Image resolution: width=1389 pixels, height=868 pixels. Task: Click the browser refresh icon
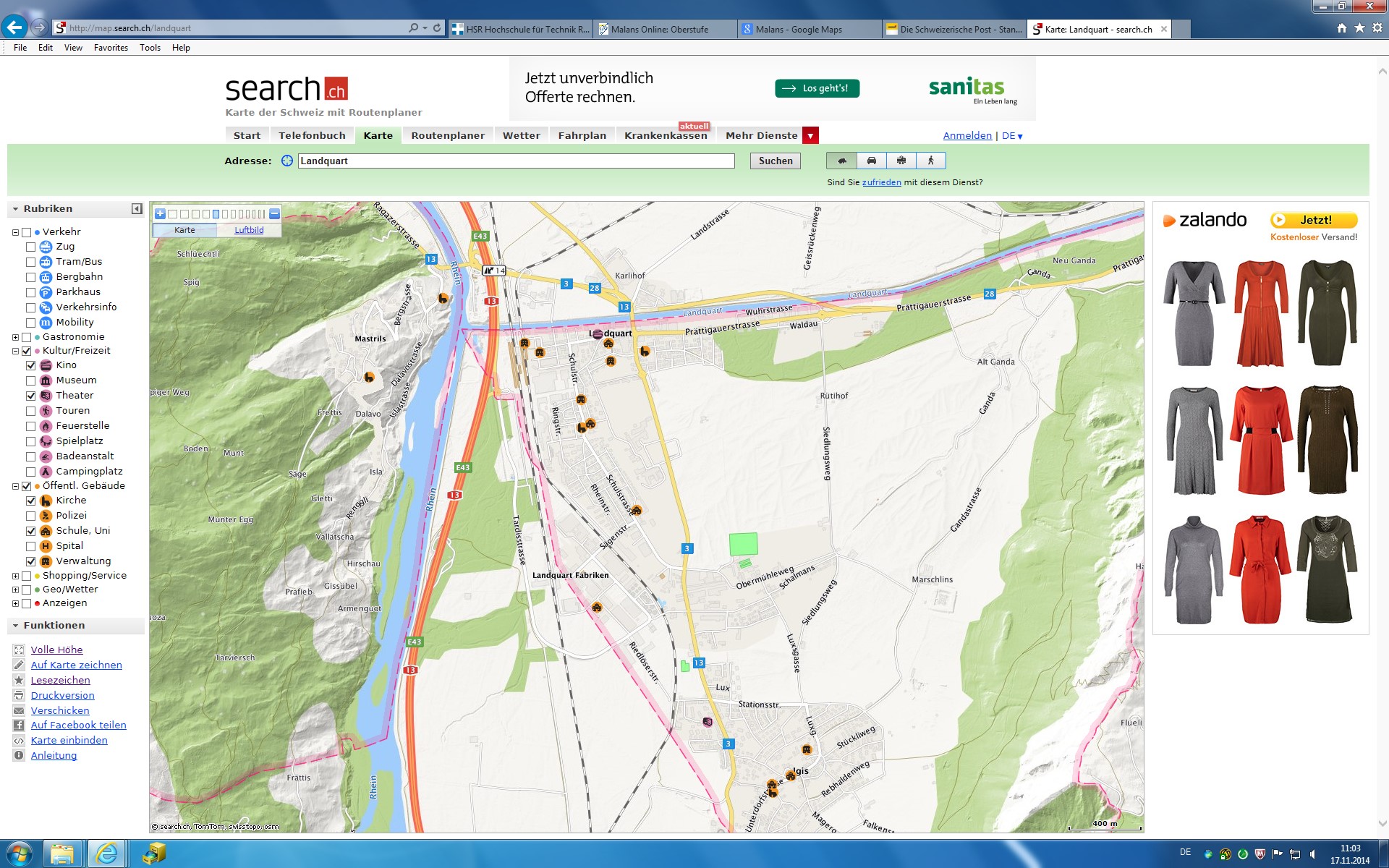(437, 28)
